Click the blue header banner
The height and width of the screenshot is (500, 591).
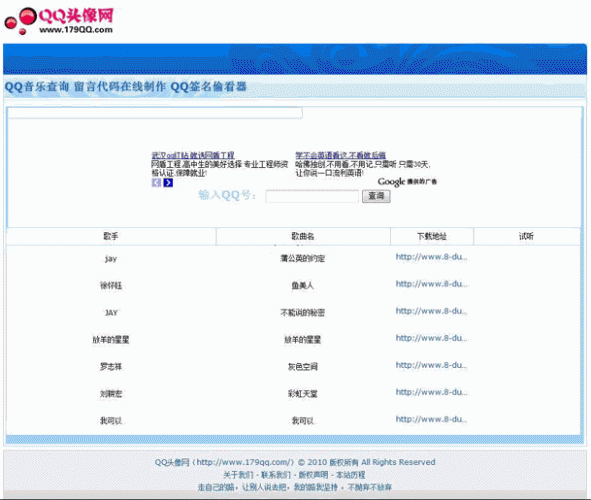295,59
